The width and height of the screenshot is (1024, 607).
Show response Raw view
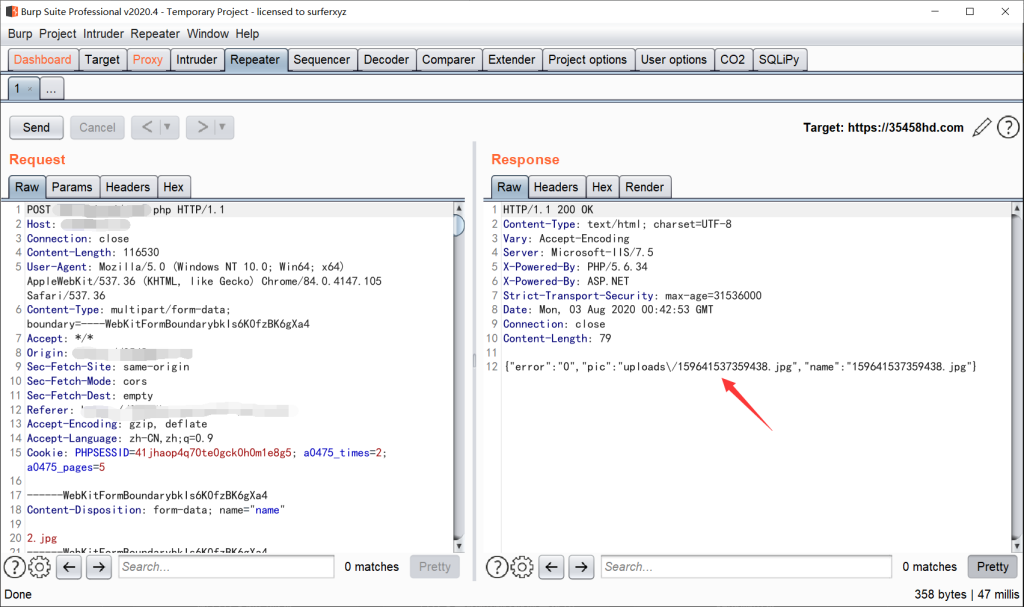509,187
